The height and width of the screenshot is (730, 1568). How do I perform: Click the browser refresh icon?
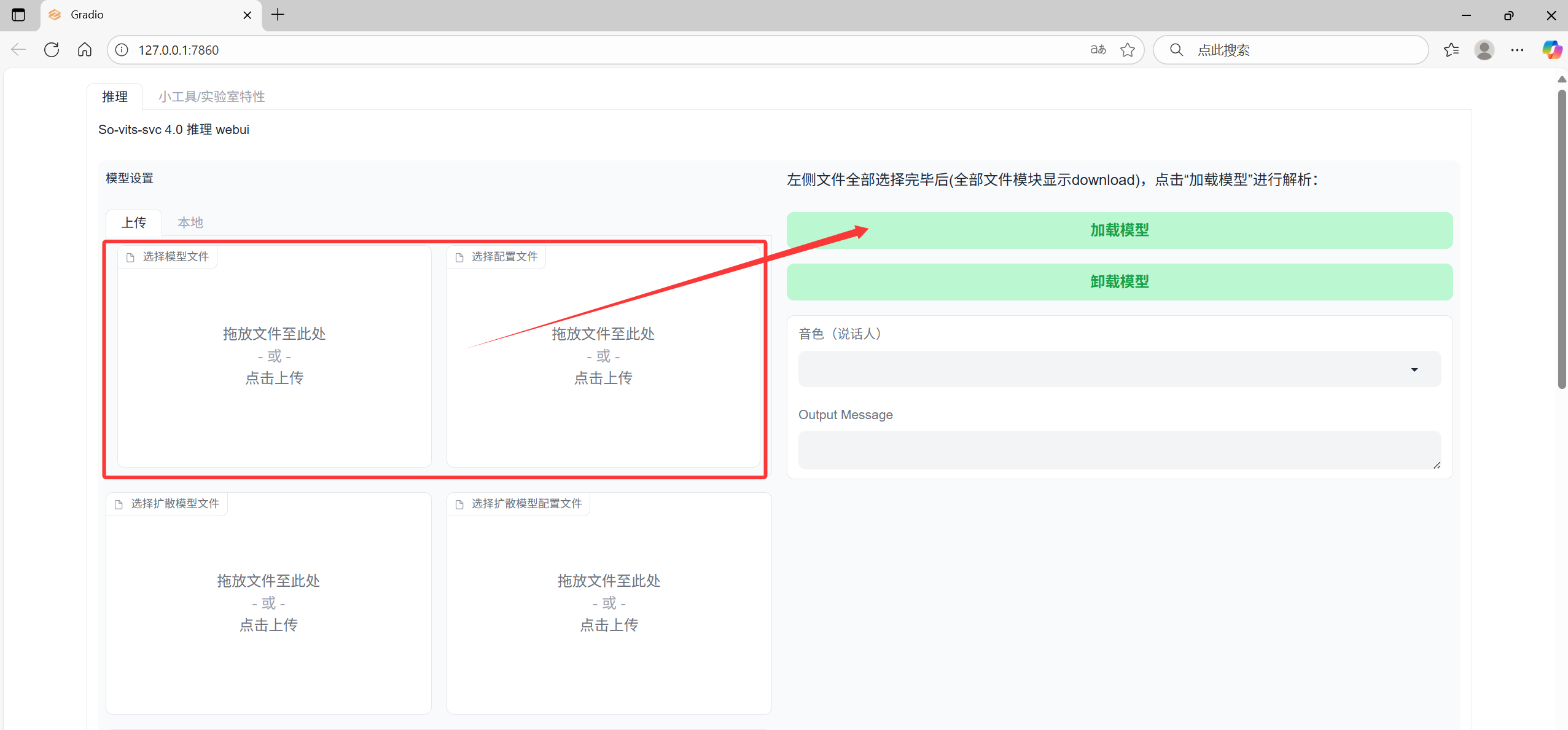click(52, 50)
